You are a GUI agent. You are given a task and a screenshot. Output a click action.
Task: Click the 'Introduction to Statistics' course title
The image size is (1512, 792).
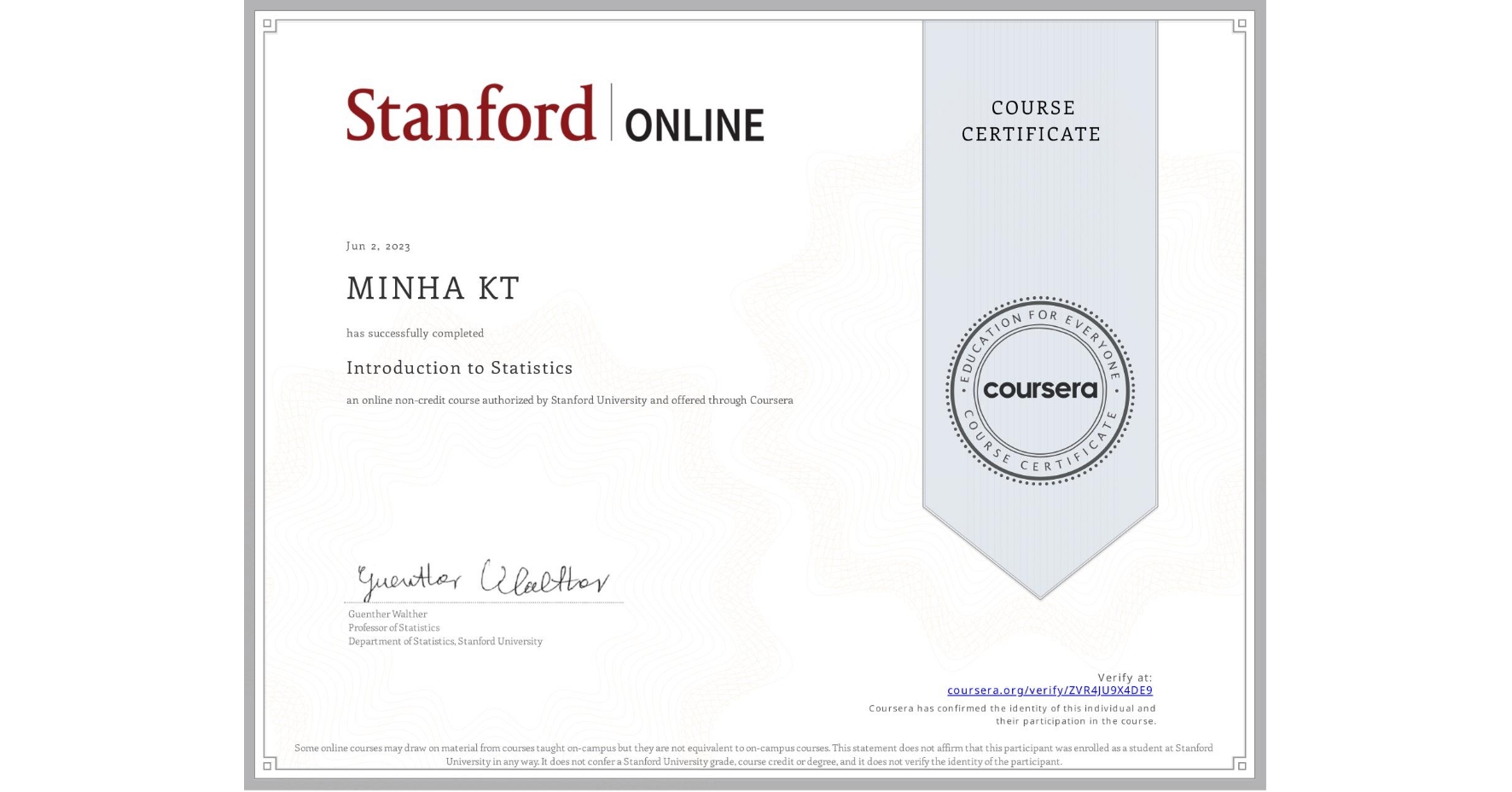(x=459, y=368)
